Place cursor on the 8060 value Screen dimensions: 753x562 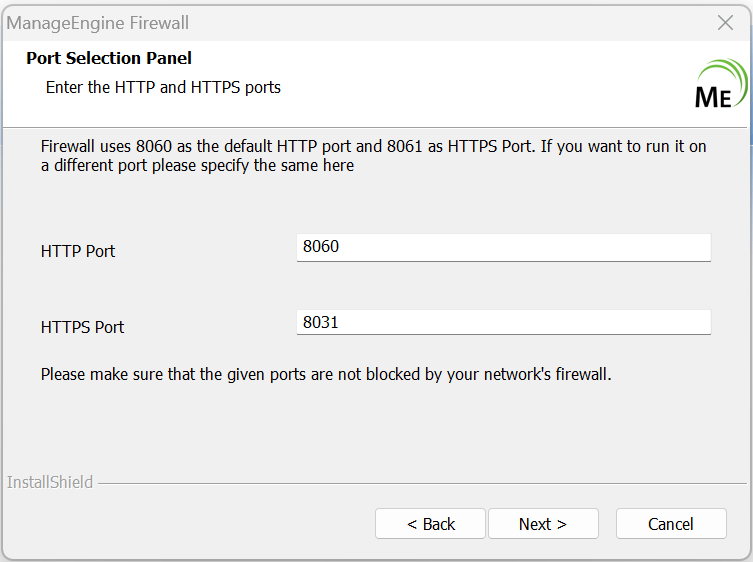point(321,246)
